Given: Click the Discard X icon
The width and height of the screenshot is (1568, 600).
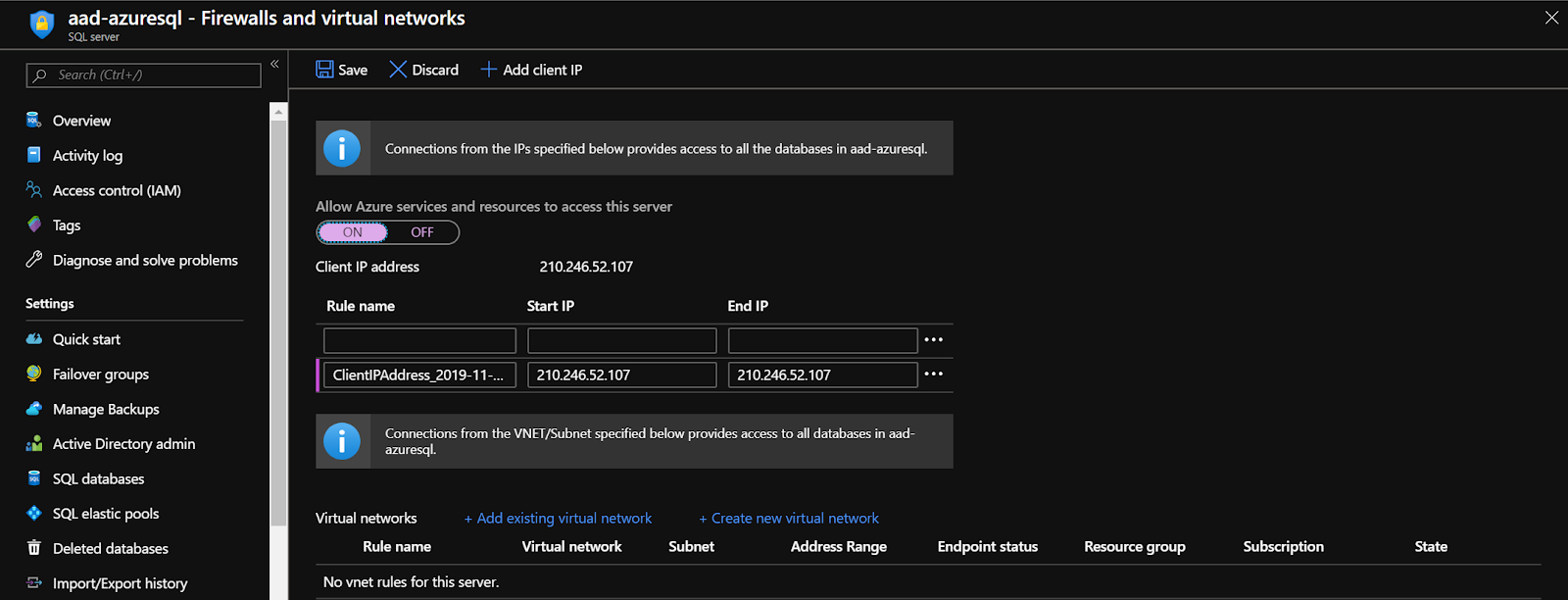Looking at the screenshot, I should click(398, 70).
